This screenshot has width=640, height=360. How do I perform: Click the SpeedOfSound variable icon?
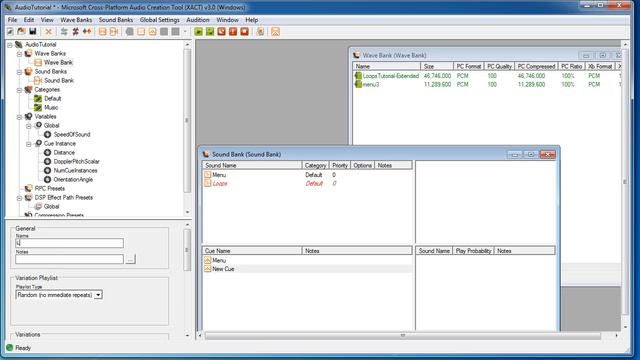click(x=47, y=134)
